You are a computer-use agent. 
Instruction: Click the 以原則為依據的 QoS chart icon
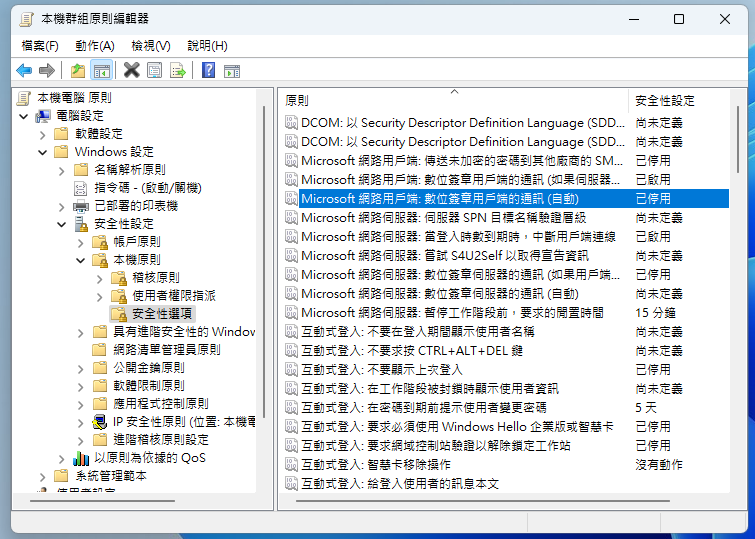coord(81,458)
